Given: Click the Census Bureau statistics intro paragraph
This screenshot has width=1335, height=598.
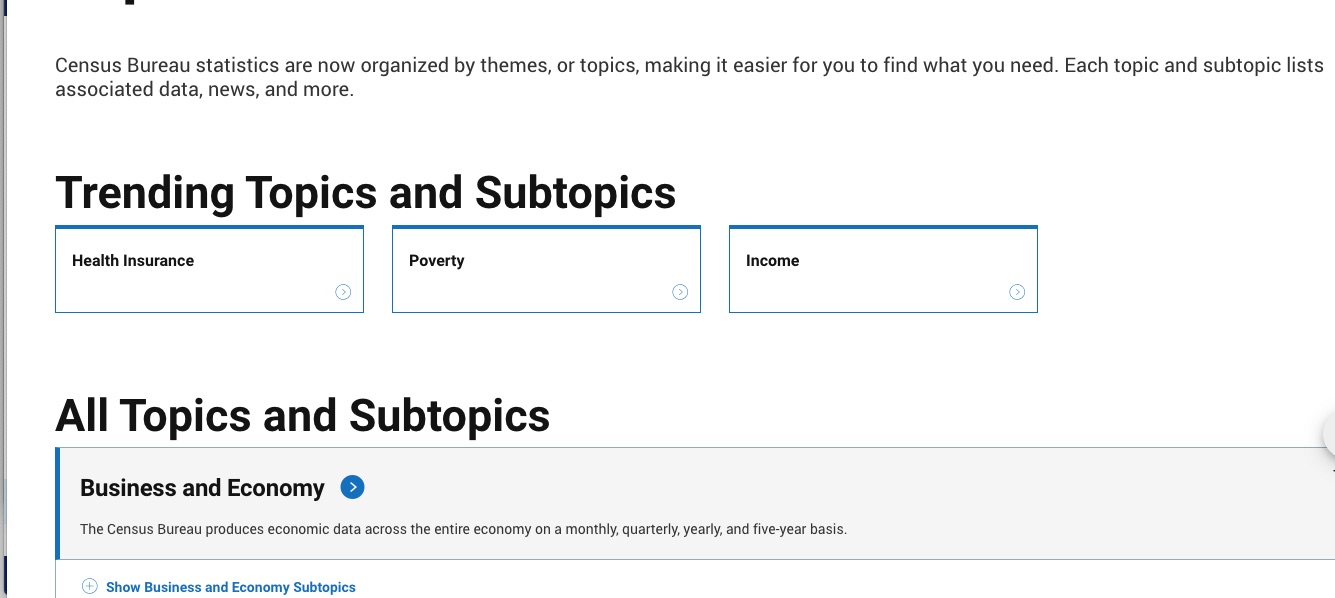Looking at the screenshot, I should pyautogui.click(x=688, y=77).
